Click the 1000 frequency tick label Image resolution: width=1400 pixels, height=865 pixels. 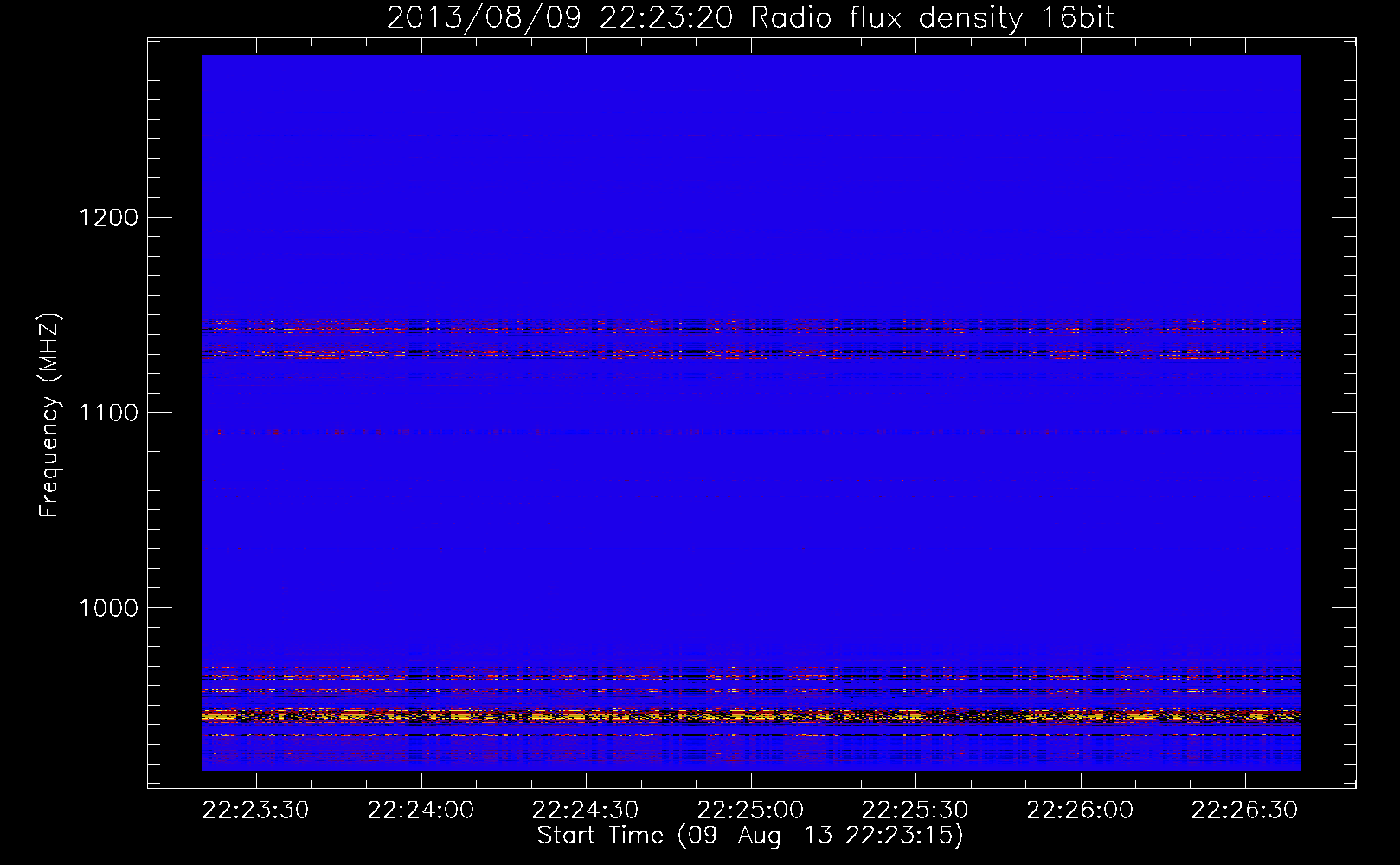pos(108,608)
